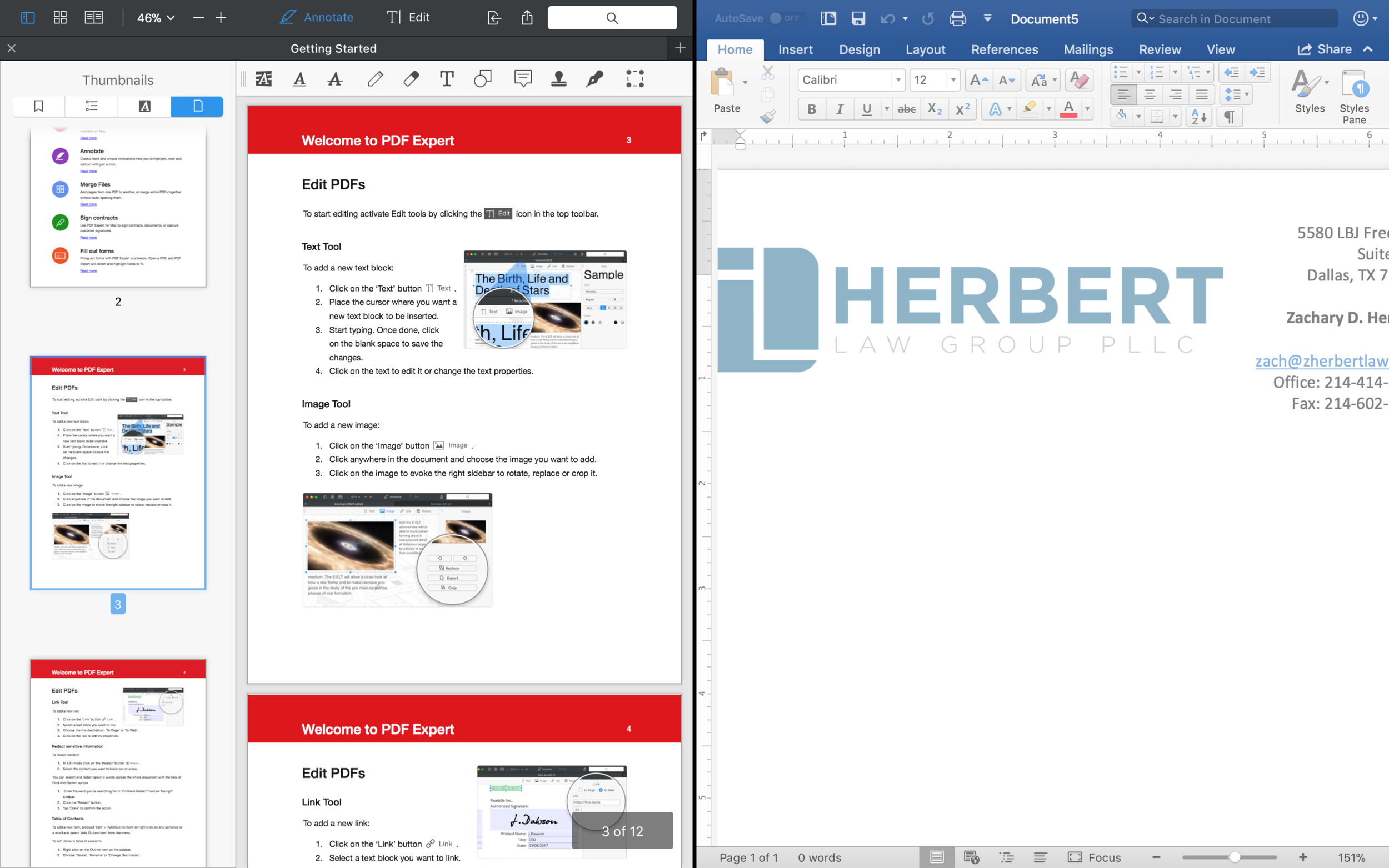Viewport: 1389px width, 868px height.
Task: Open the font size 12 dropdown
Action: pos(953,80)
